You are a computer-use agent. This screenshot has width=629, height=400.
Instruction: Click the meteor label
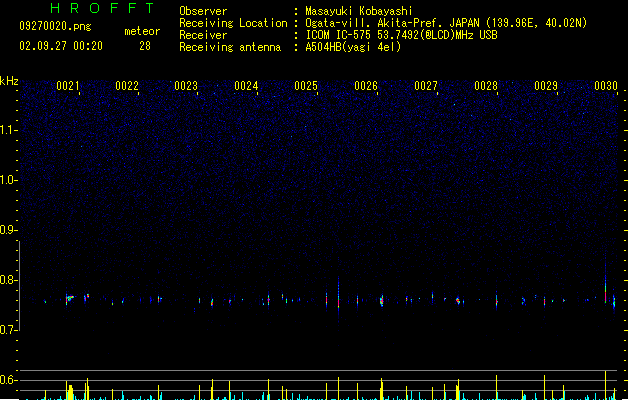[x=142, y=31]
